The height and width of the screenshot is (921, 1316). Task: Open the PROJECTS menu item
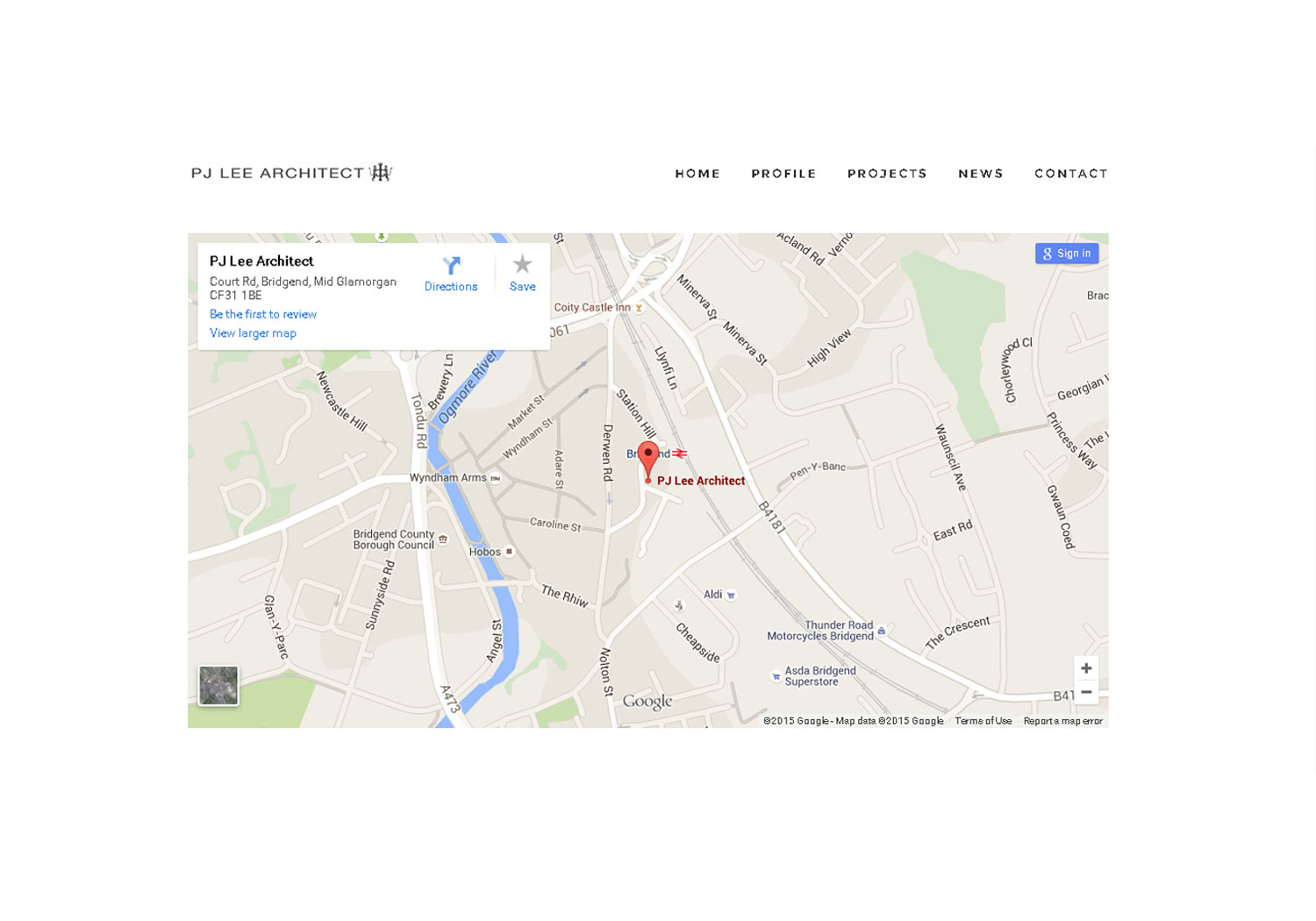(887, 174)
